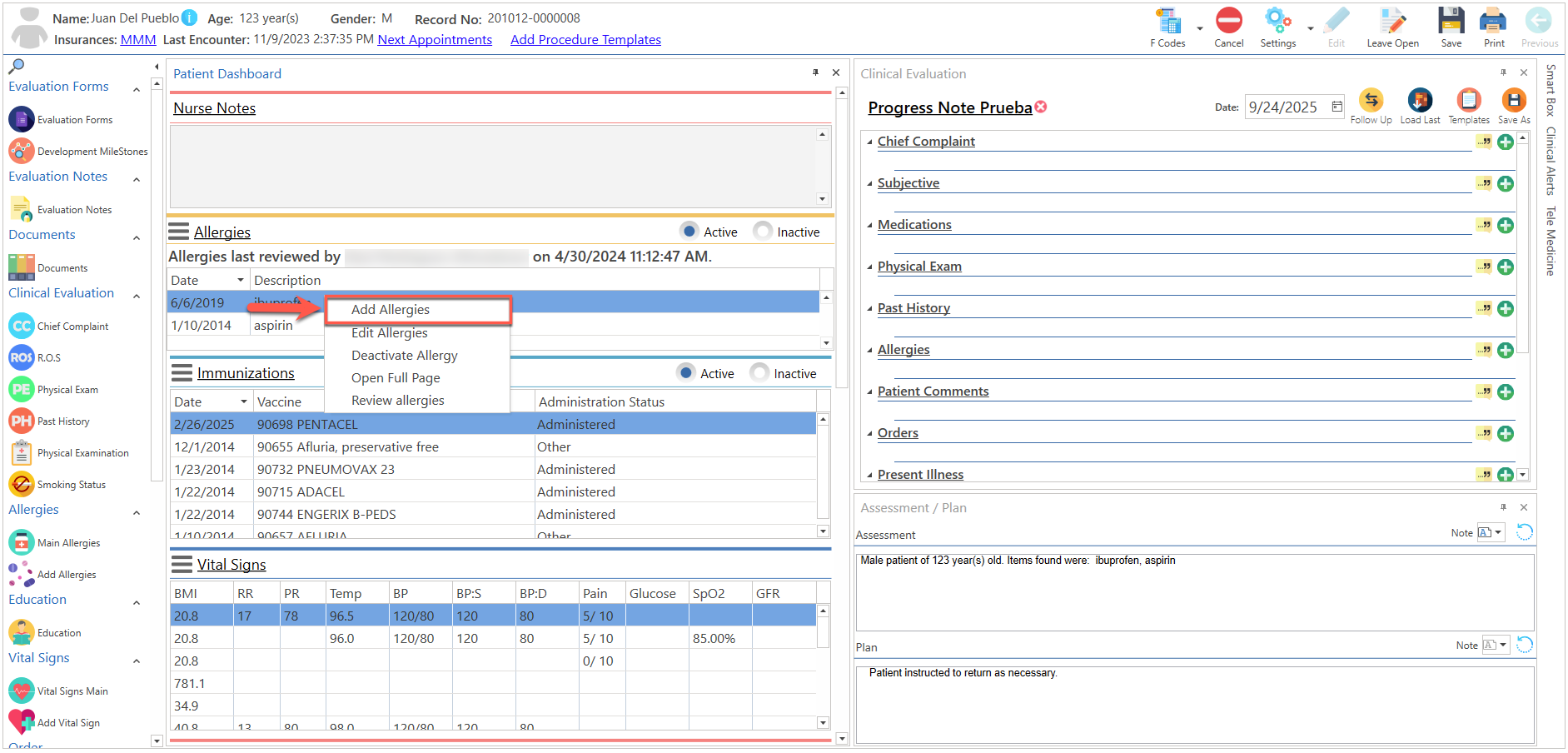Image resolution: width=1568 pixels, height=753 pixels.
Task: Click quote icon beside Medications section
Action: point(1484,225)
